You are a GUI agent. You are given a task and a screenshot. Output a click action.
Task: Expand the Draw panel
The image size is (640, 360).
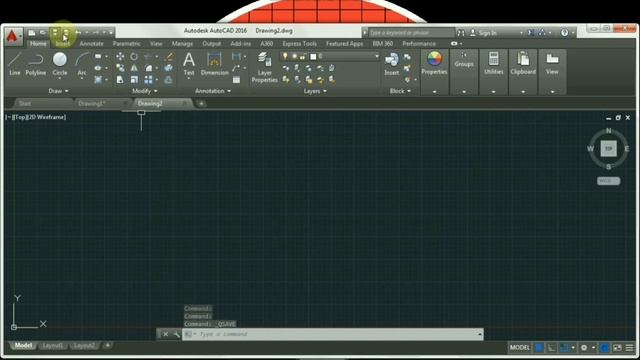point(58,91)
